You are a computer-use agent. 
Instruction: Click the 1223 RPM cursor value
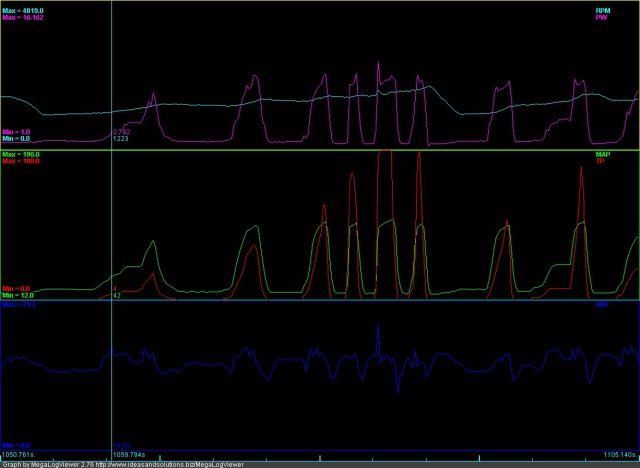tap(120, 139)
